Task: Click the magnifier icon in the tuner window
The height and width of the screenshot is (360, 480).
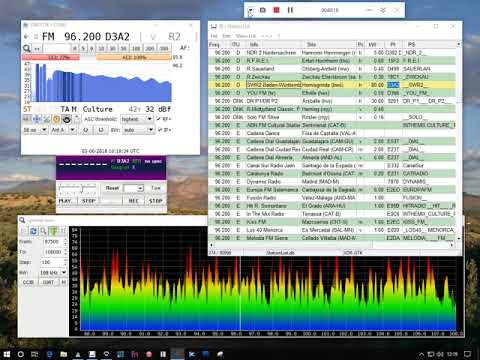Action: click(27, 48)
